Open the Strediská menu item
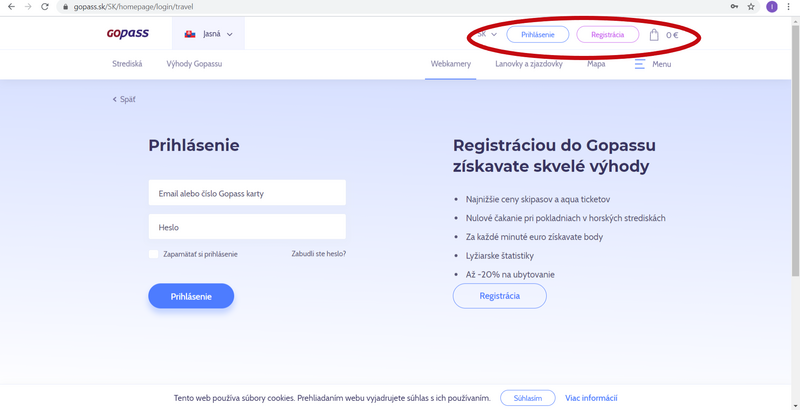This screenshot has height=410, width=800. [127, 64]
